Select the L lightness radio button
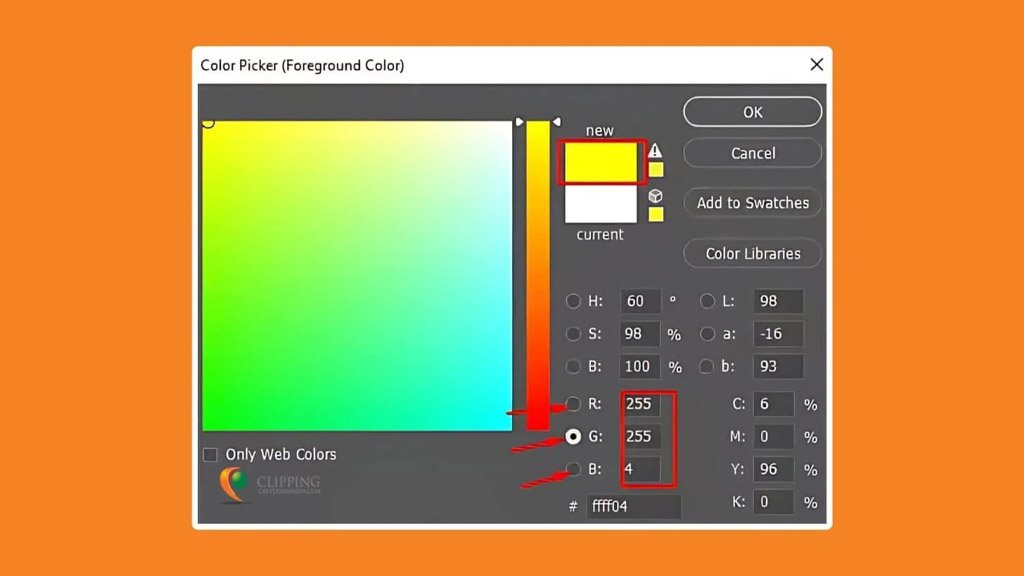The height and width of the screenshot is (576, 1024). (x=707, y=301)
